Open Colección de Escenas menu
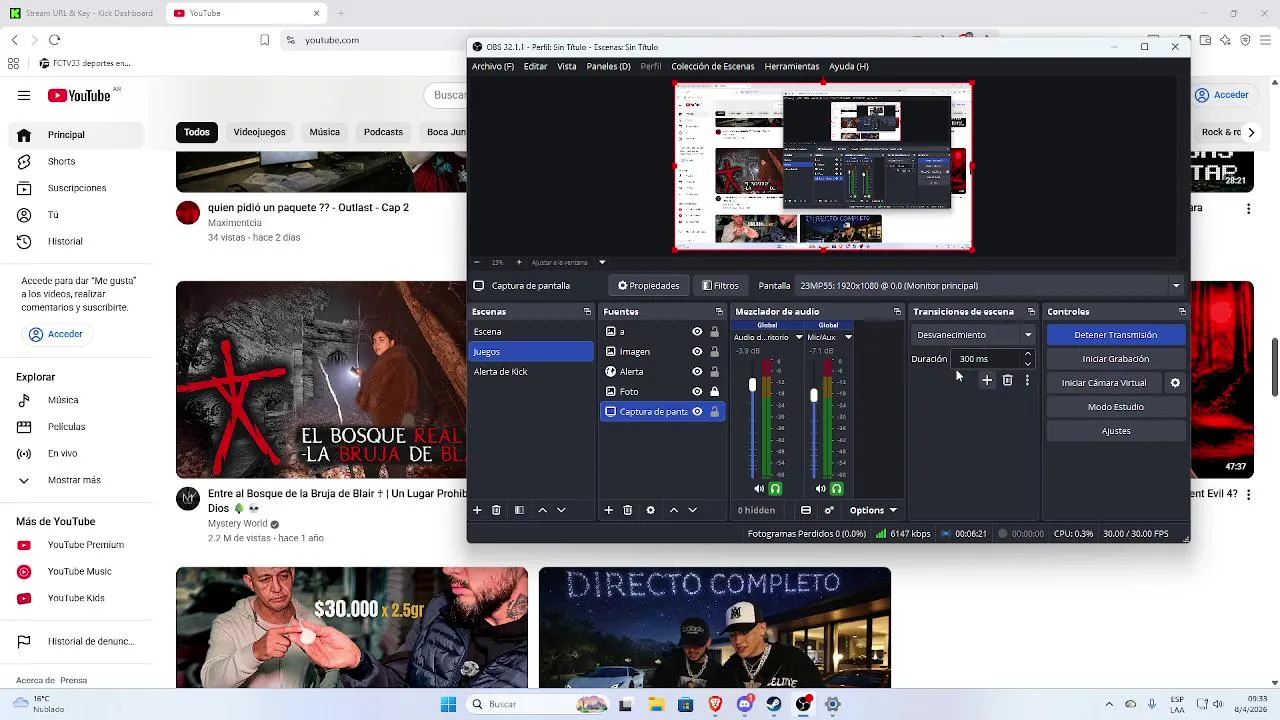The image size is (1280, 720). pos(712,66)
